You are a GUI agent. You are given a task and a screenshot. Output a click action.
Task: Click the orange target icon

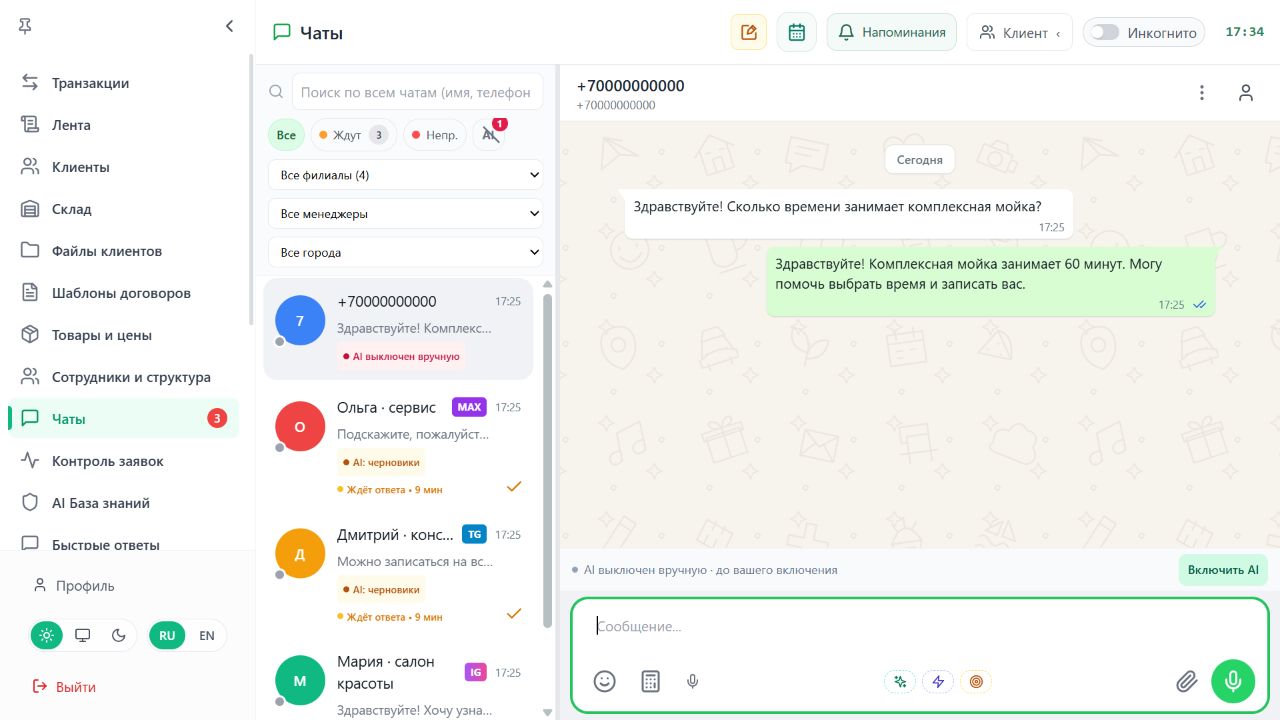click(x=976, y=682)
